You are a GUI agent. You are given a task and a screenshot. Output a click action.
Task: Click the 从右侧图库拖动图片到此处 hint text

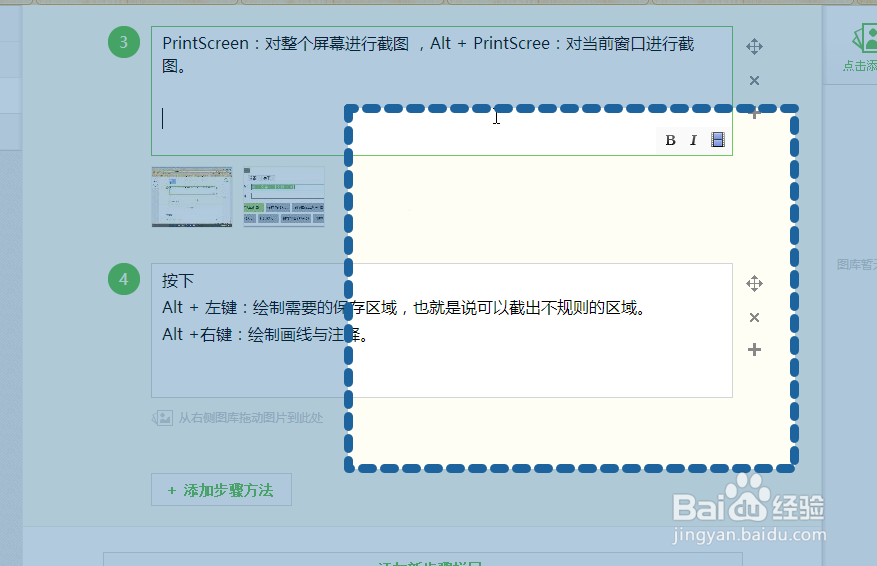(x=251, y=418)
